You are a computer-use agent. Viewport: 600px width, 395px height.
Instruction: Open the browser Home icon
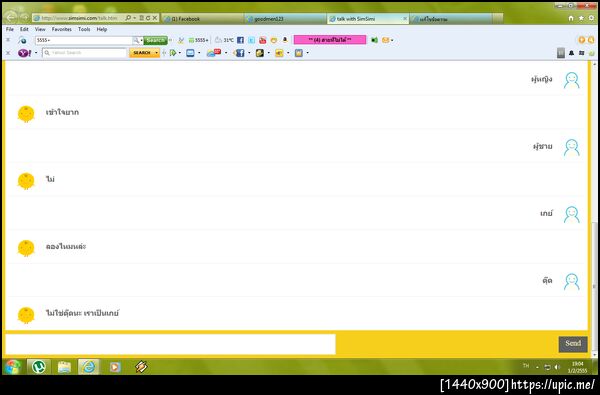[571, 18]
